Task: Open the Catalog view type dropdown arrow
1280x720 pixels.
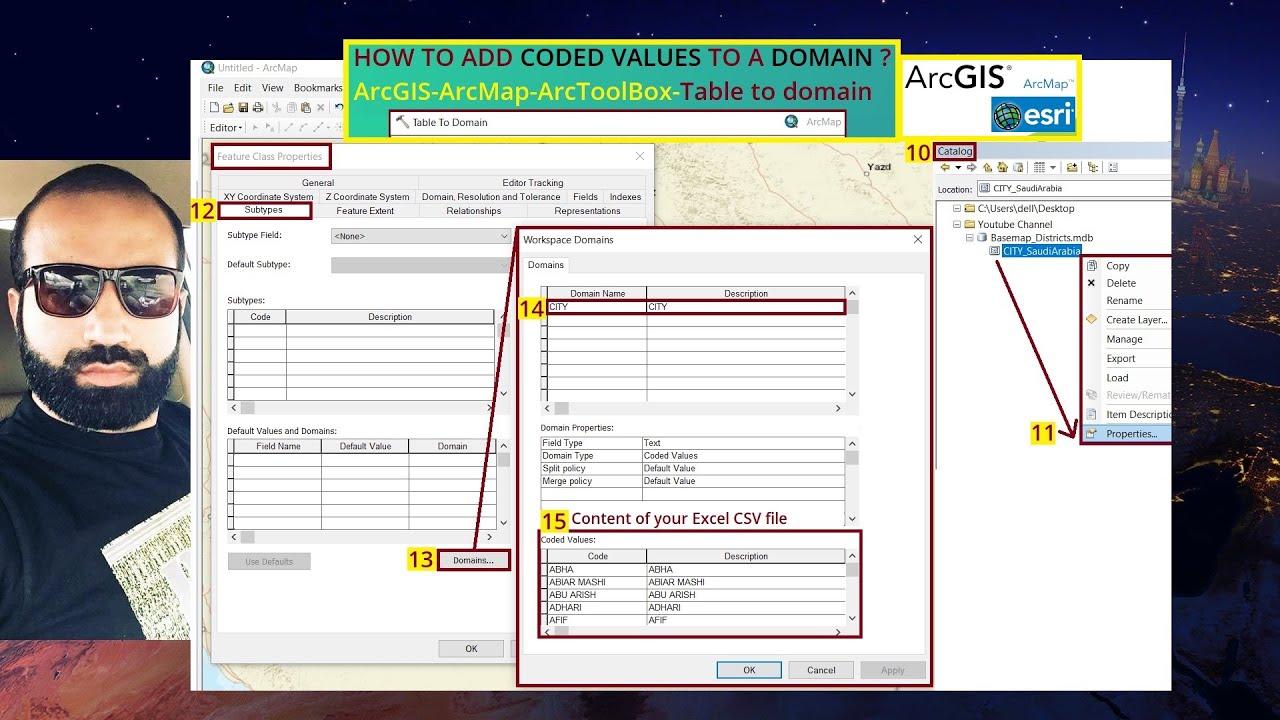Action: 1053,167
